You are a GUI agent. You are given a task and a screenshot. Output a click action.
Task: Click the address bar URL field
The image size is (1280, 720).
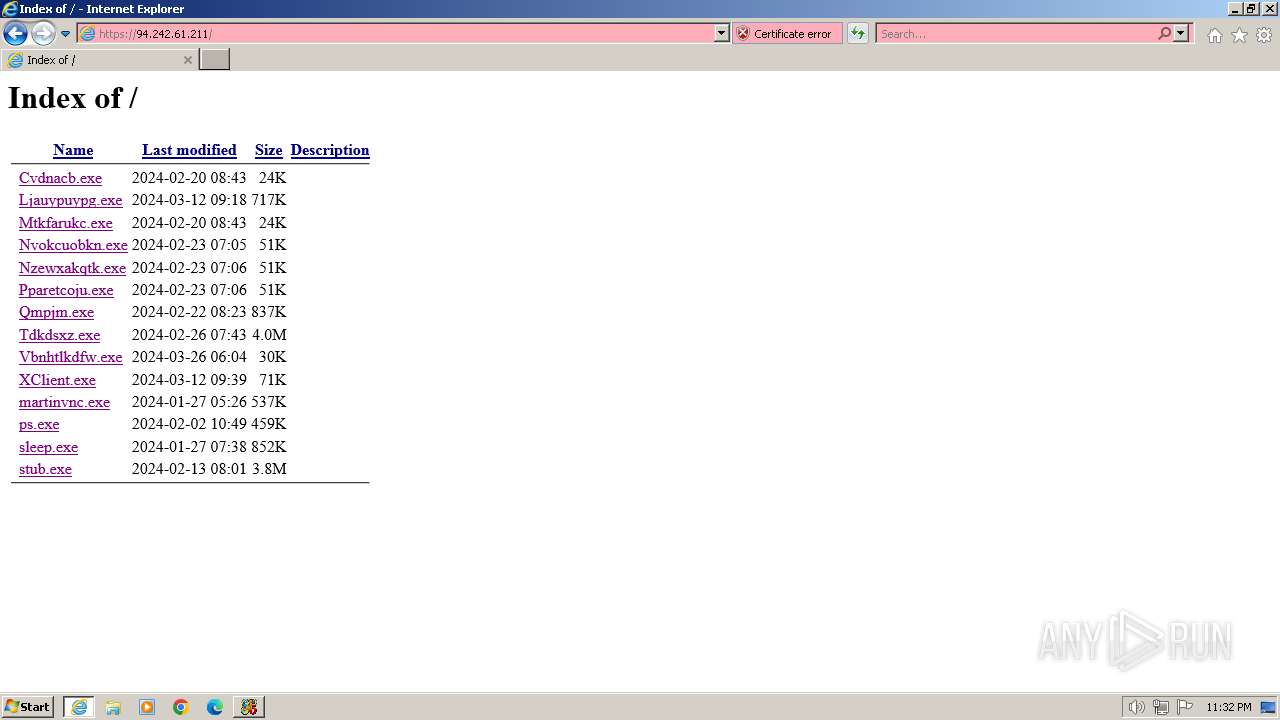(396, 34)
